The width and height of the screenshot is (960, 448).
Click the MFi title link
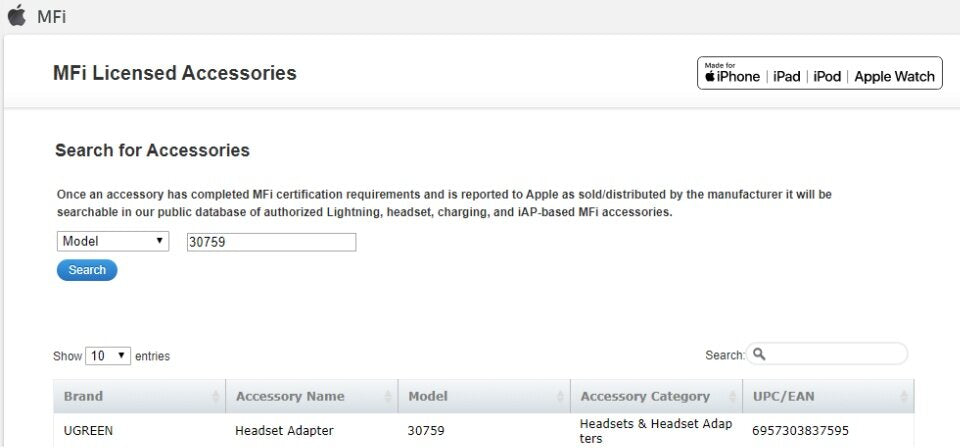coord(51,16)
